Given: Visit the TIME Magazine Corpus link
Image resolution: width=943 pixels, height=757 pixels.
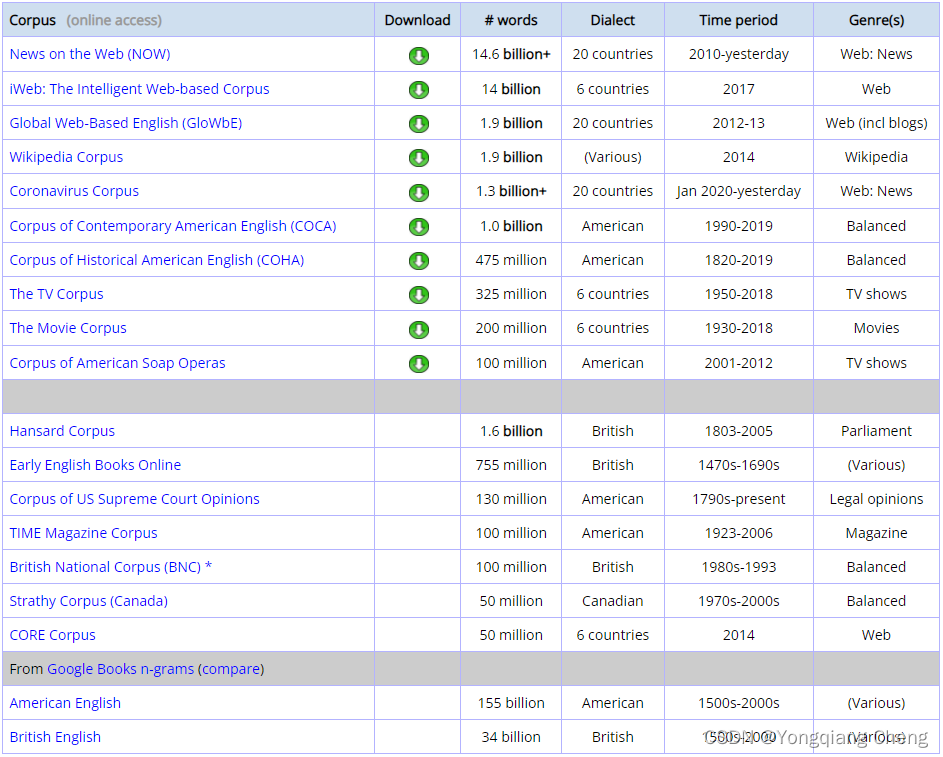Looking at the screenshot, I should tap(84, 533).
